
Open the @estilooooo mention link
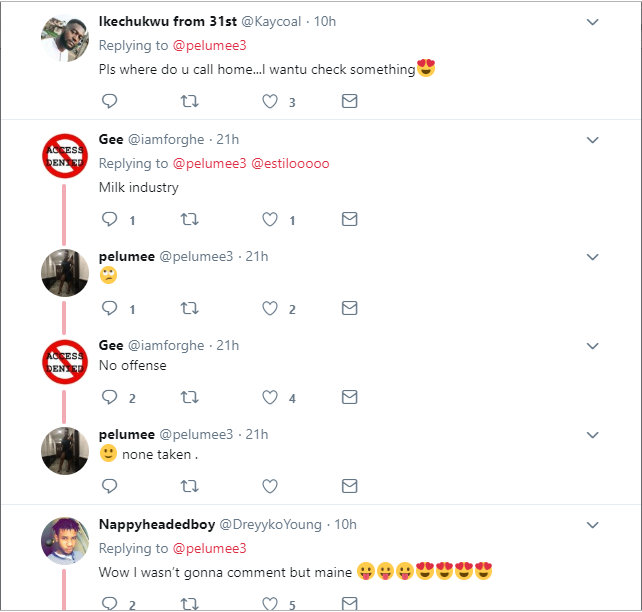tap(290, 163)
